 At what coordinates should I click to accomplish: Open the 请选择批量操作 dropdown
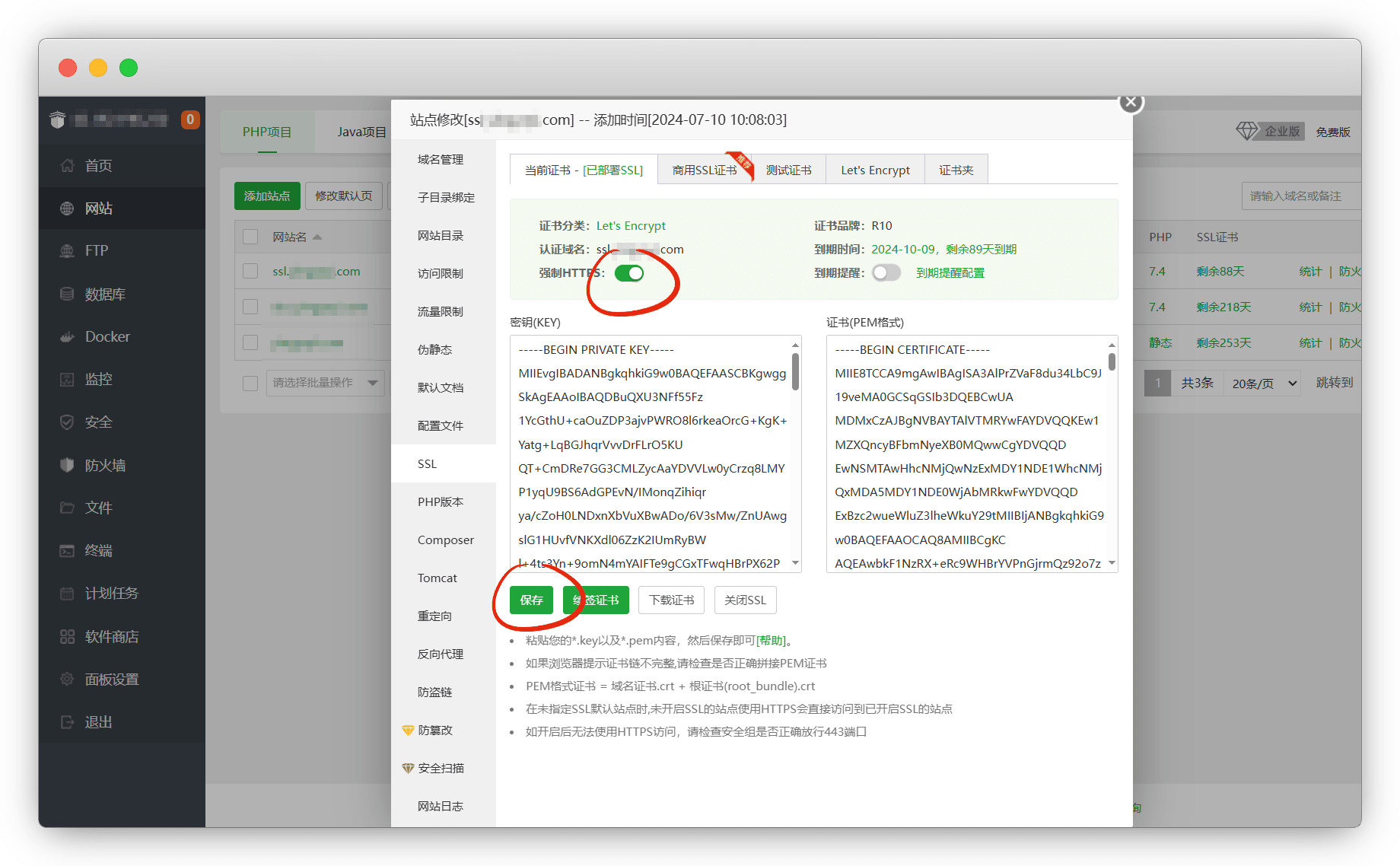point(326,383)
